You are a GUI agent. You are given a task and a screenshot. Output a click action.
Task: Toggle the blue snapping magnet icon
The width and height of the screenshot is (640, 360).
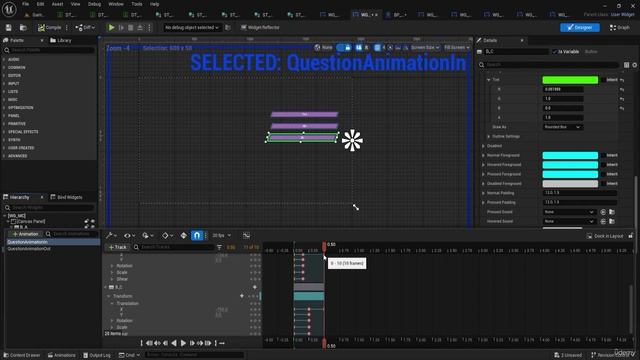(x=197, y=236)
